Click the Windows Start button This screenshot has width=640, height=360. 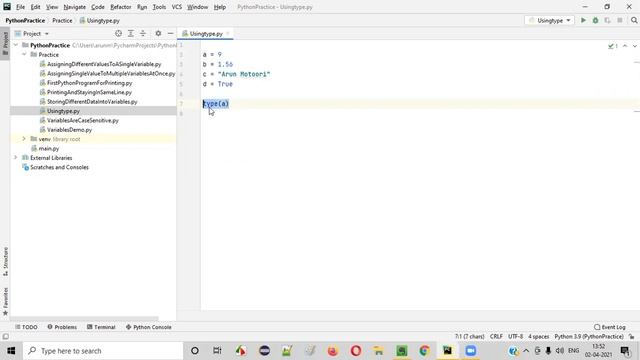(x=11, y=351)
